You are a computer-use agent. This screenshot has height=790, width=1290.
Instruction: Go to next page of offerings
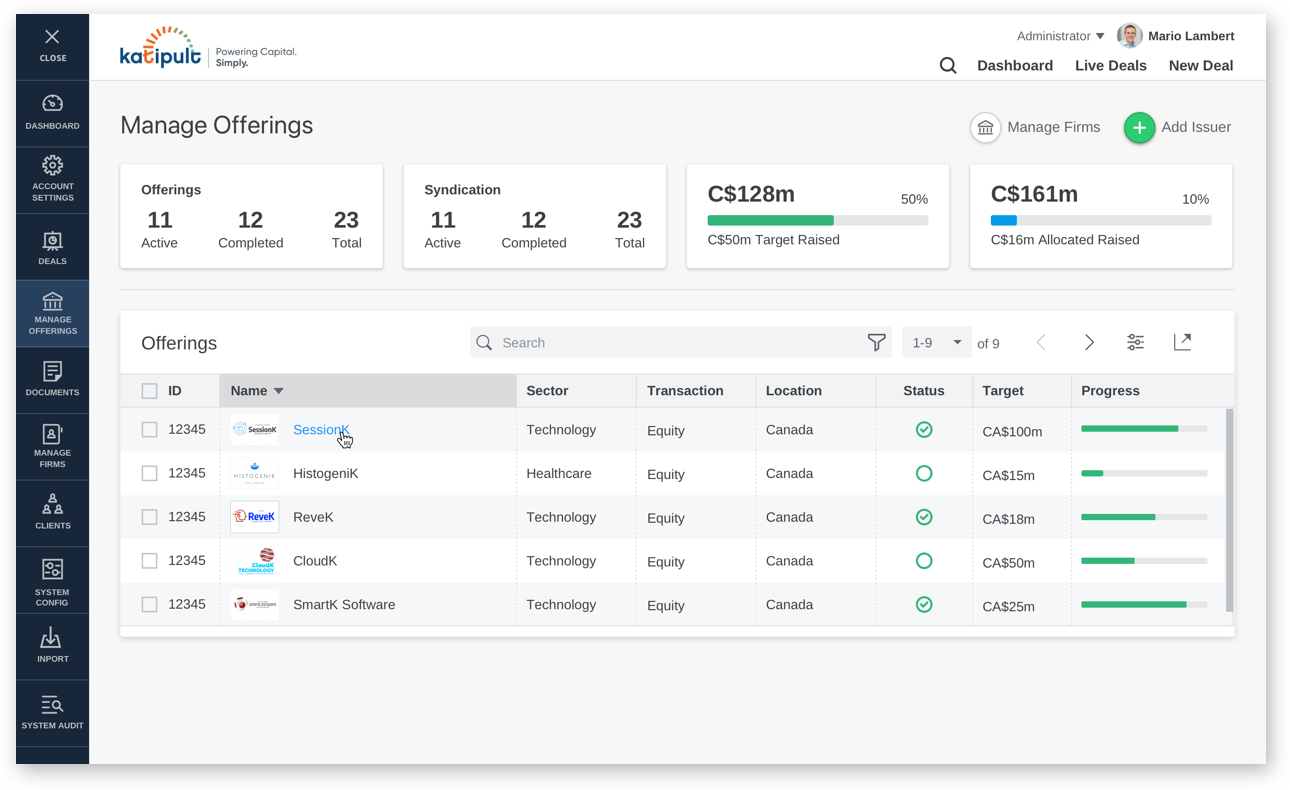(x=1089, y=343)
